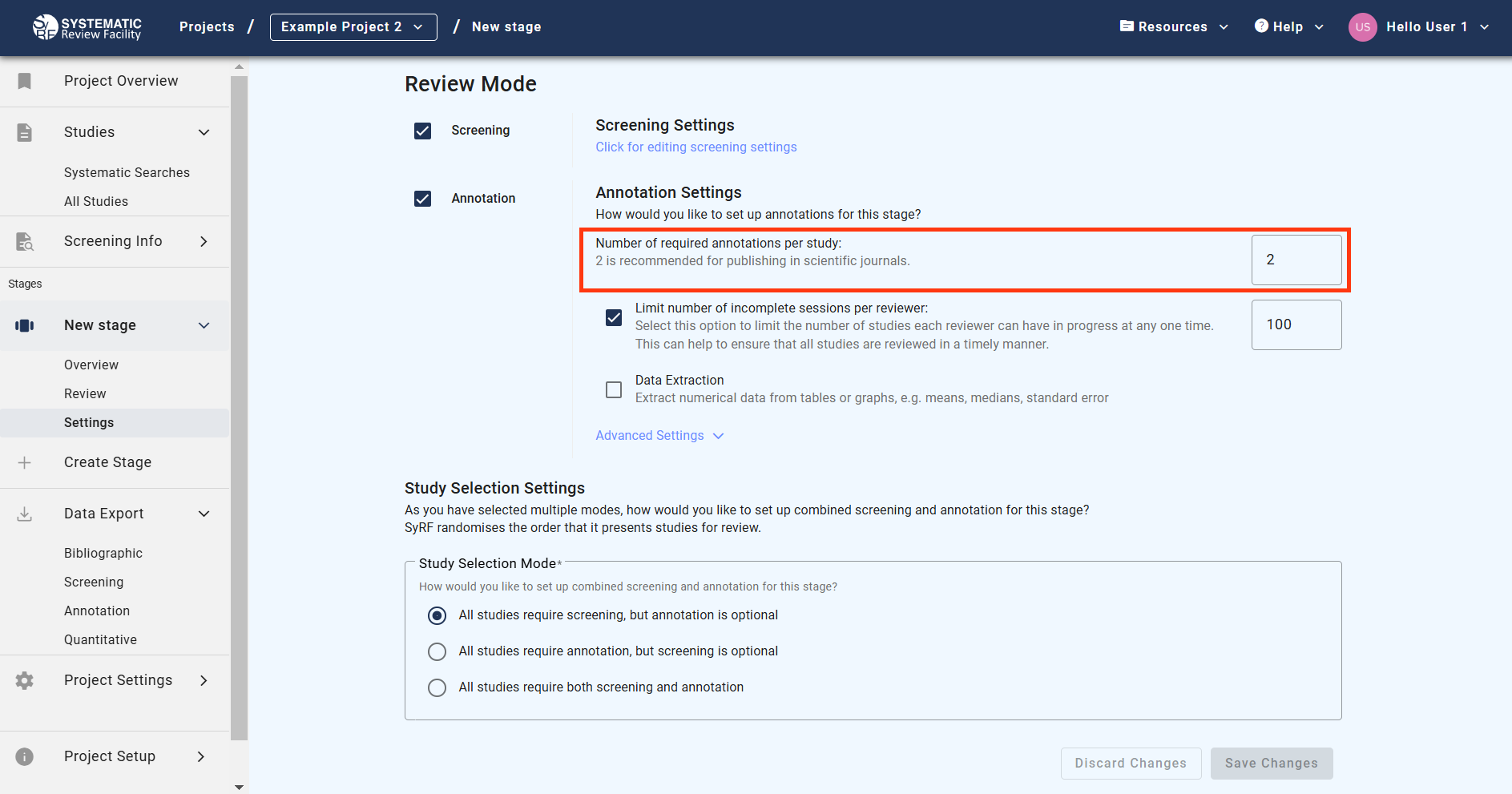The height and width of the screenshot is (794, 1512).
Task: Open Project Settings via the gear icon
Action: click(24, 680)
